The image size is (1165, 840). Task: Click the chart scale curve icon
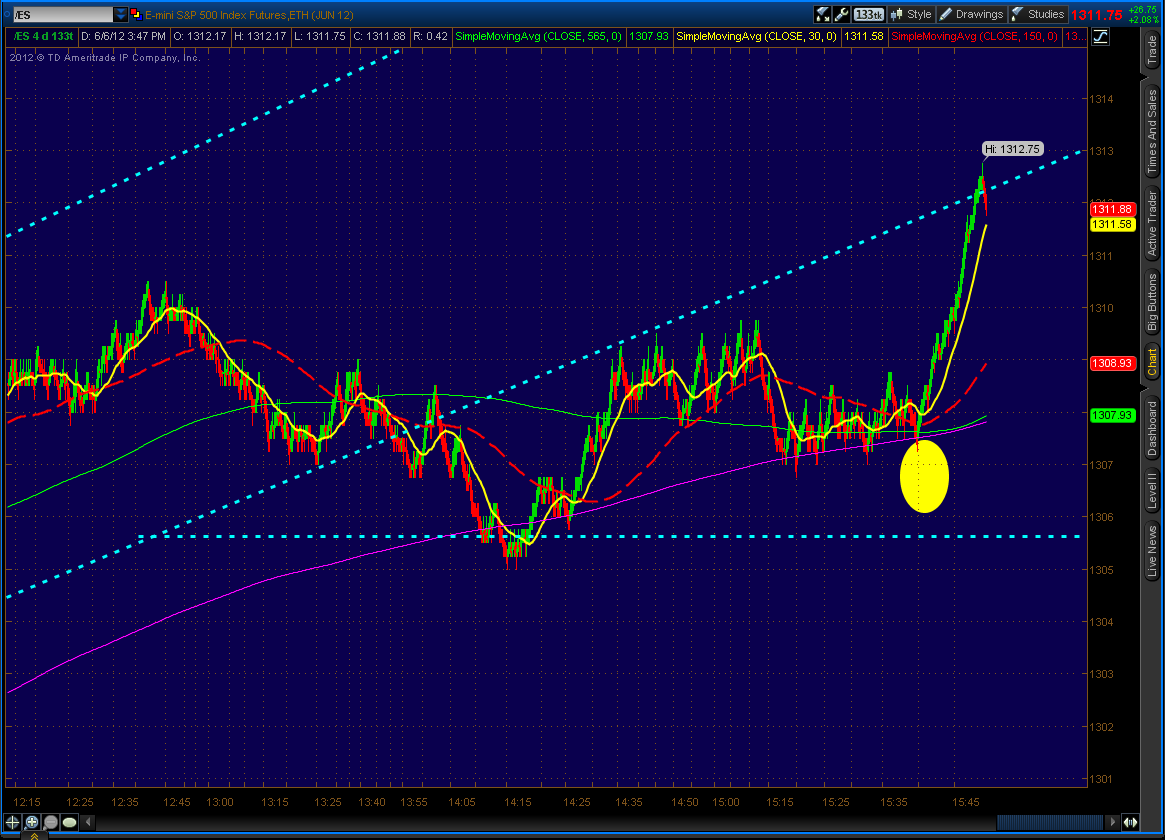(1100, 36)
